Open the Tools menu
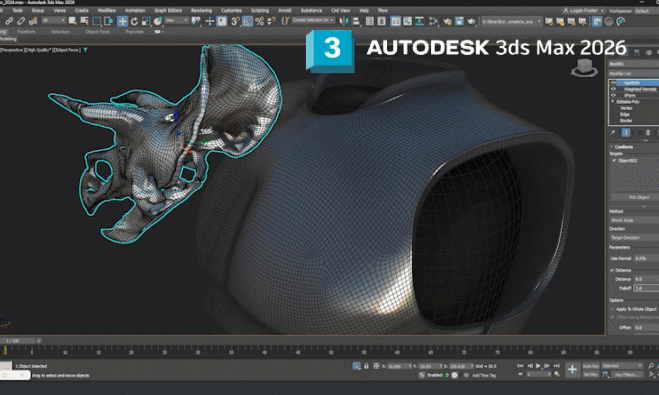The image size is (659, 395). [x=18, y=11]
